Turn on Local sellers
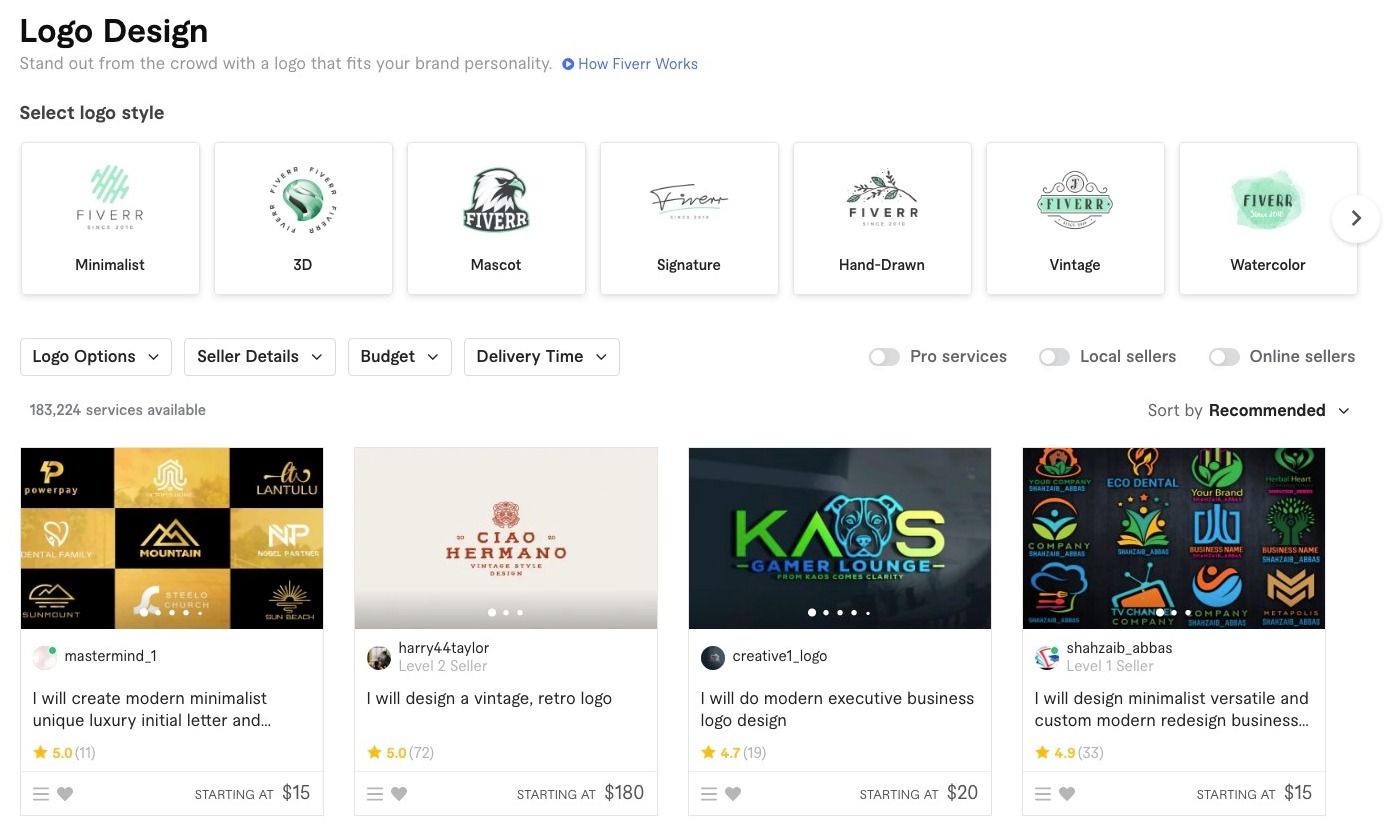This screenshot has height=834, width=1393. [1054, 356]
